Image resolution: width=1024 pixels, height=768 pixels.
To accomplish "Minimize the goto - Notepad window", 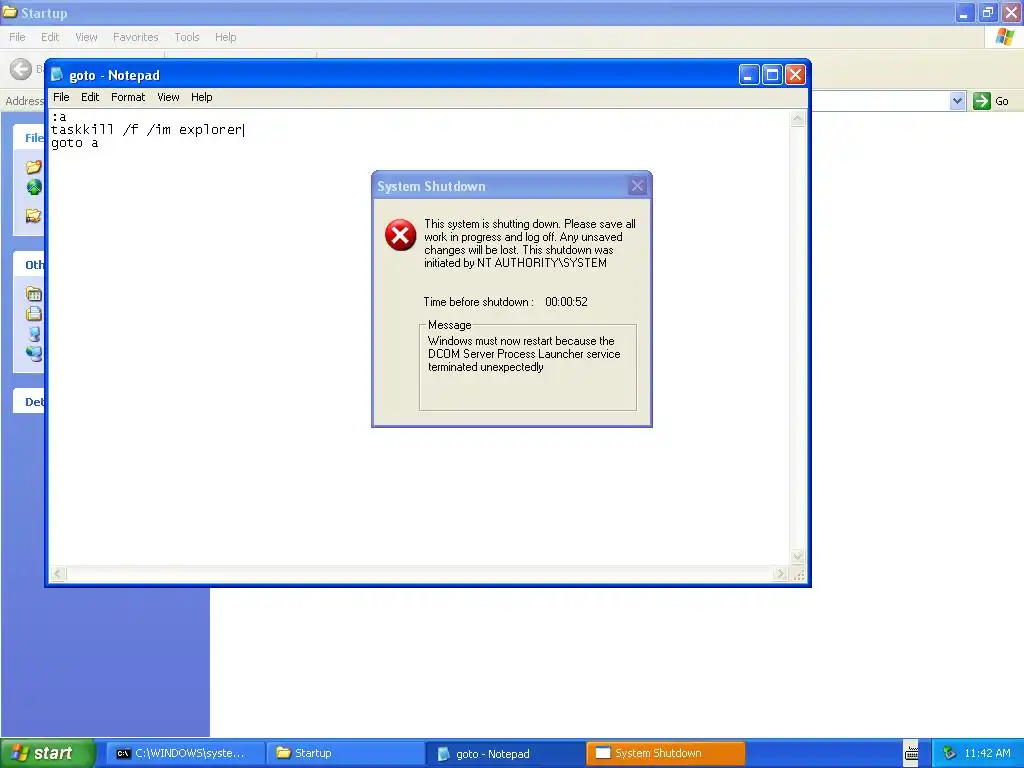I will click(749, 75).
